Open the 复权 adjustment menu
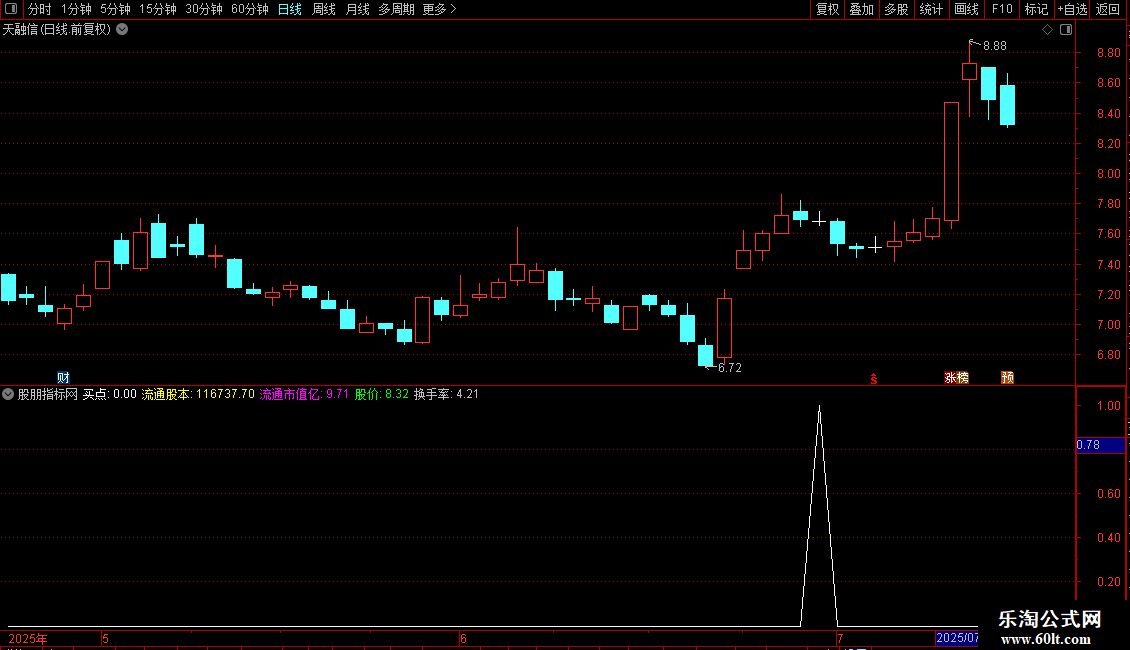 827,9
